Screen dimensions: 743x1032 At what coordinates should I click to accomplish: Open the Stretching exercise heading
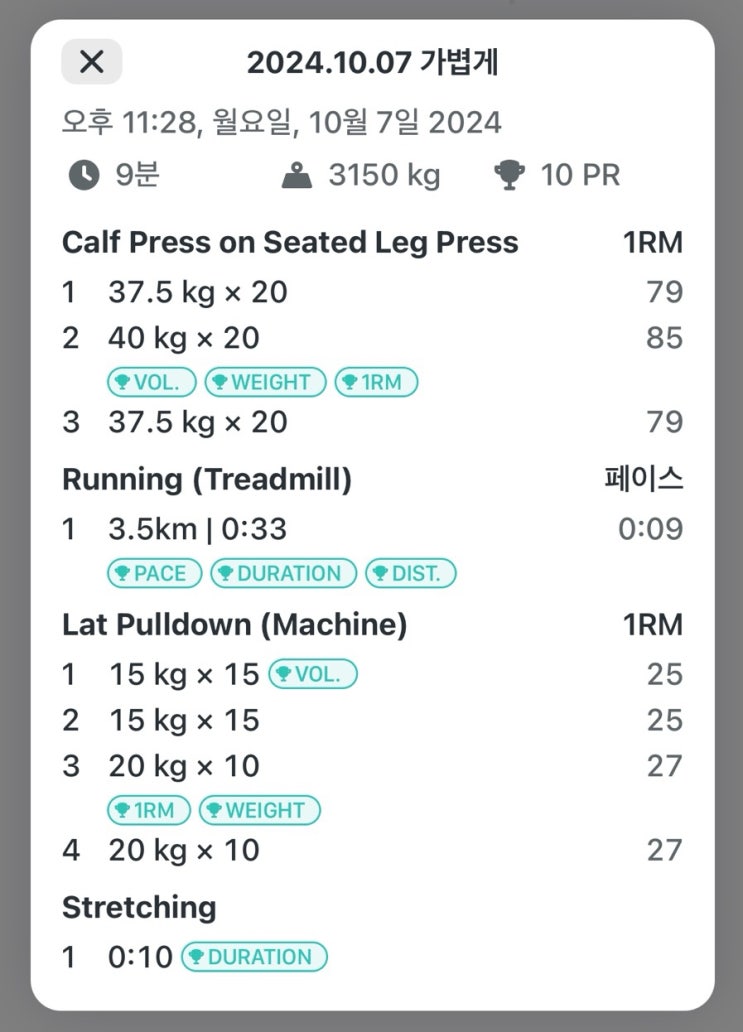[139, 908]
